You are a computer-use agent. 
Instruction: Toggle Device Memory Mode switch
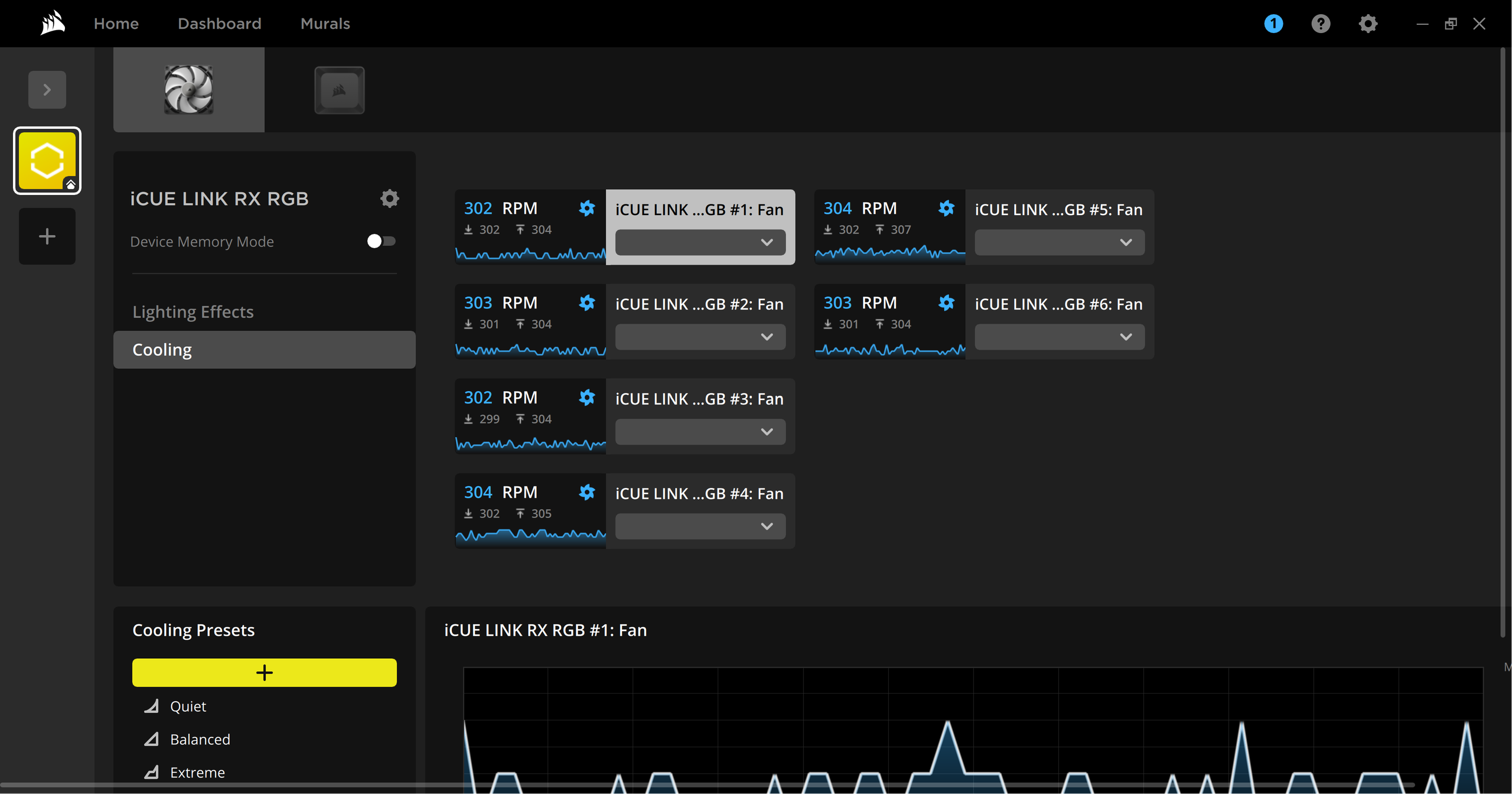[381, 241]
